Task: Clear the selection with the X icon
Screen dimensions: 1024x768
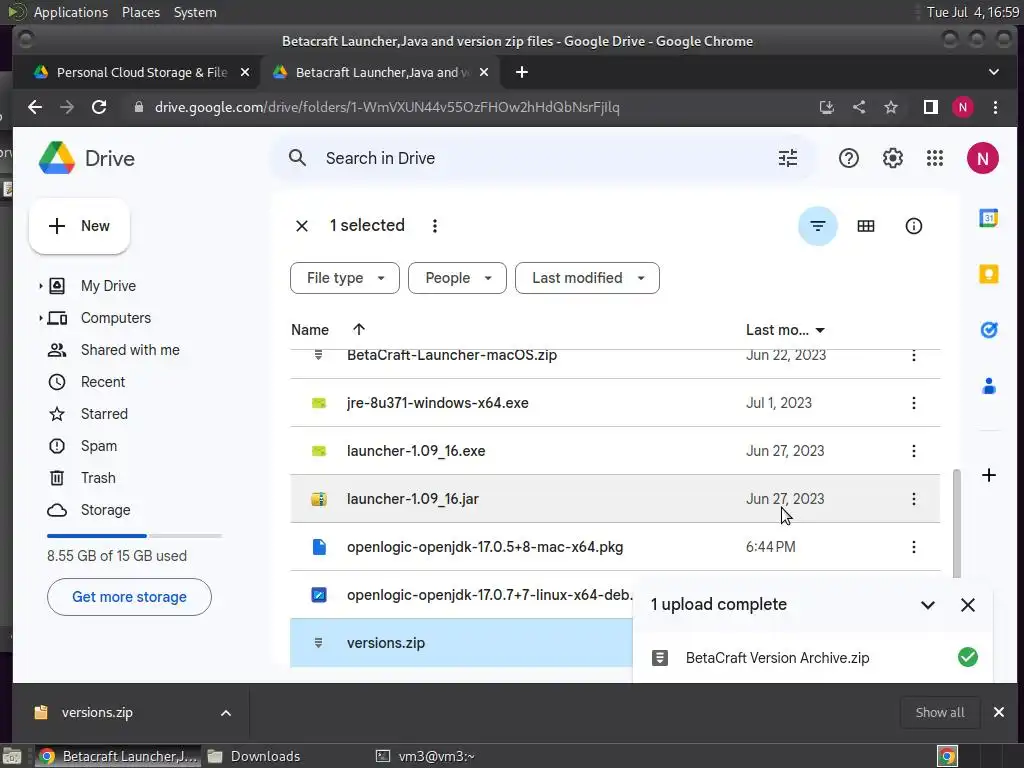Action: click(x=302, y=226)
